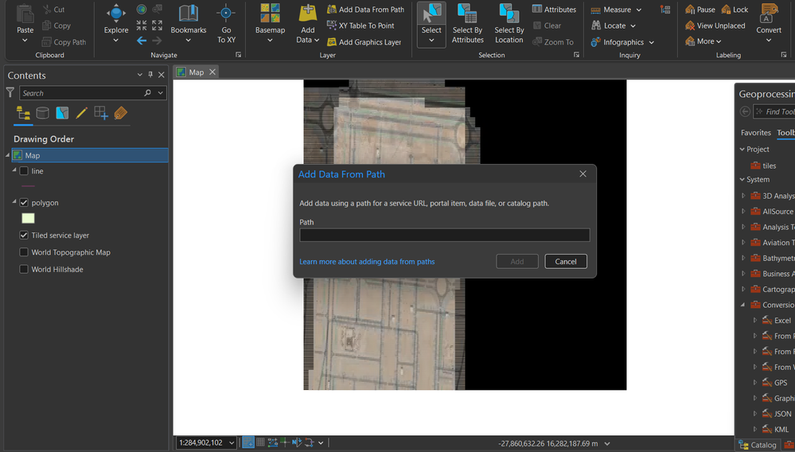Click in the Path input field

[444, 235]
